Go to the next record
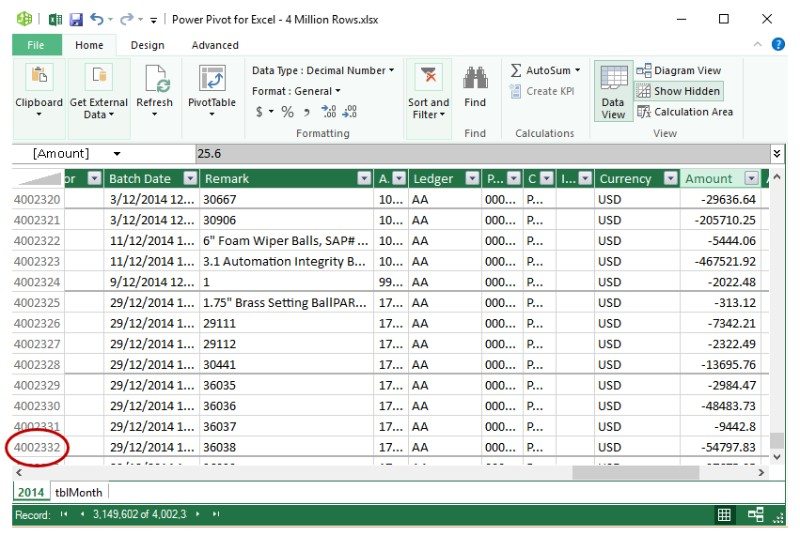 click(x=197, y=514)
